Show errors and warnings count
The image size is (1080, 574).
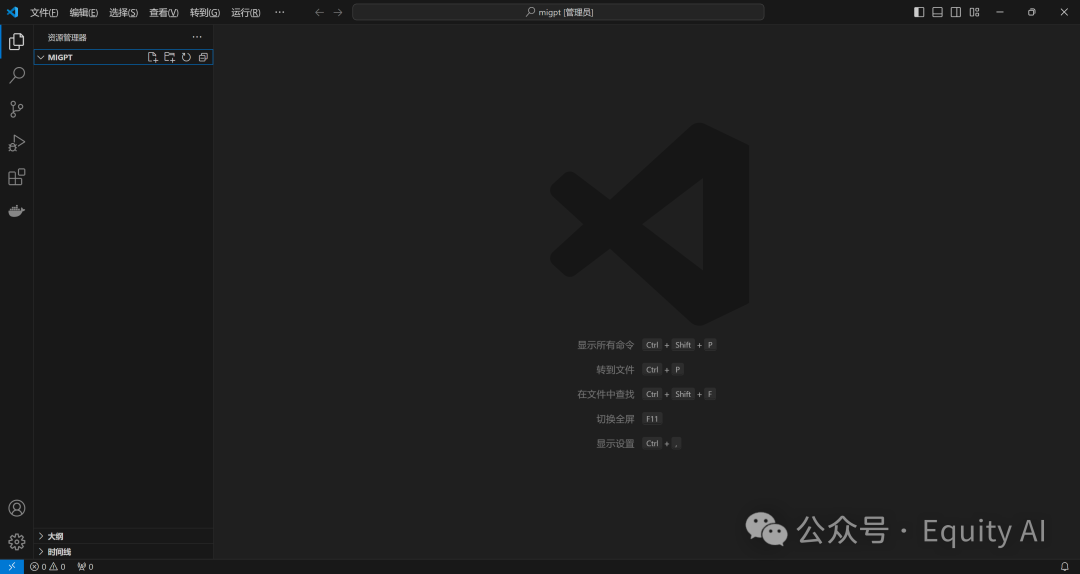pyautogui.click(x=48, y=566)
